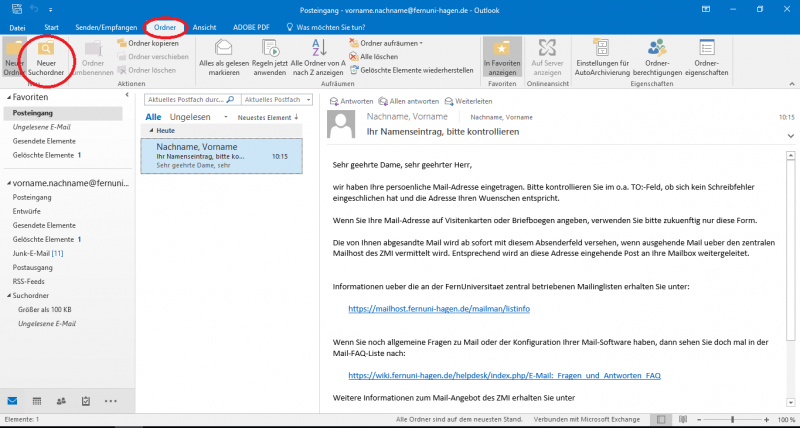The height and width of the screenshot is (428, 800).
Task: Open Ordnereigenschaften
Action: [x=707, y=58]
